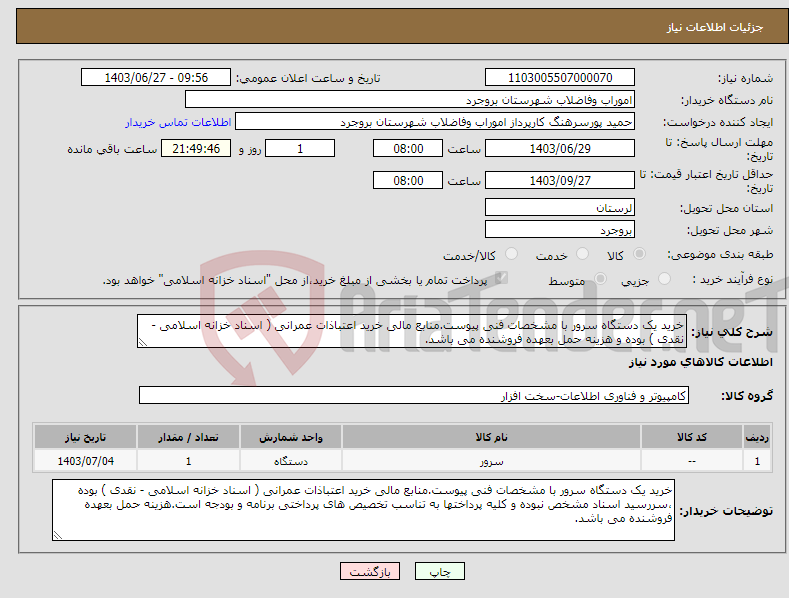Click the دستگاه unit cell
Image resolution: width=789 pixels, height=598 pixels.
291,461
